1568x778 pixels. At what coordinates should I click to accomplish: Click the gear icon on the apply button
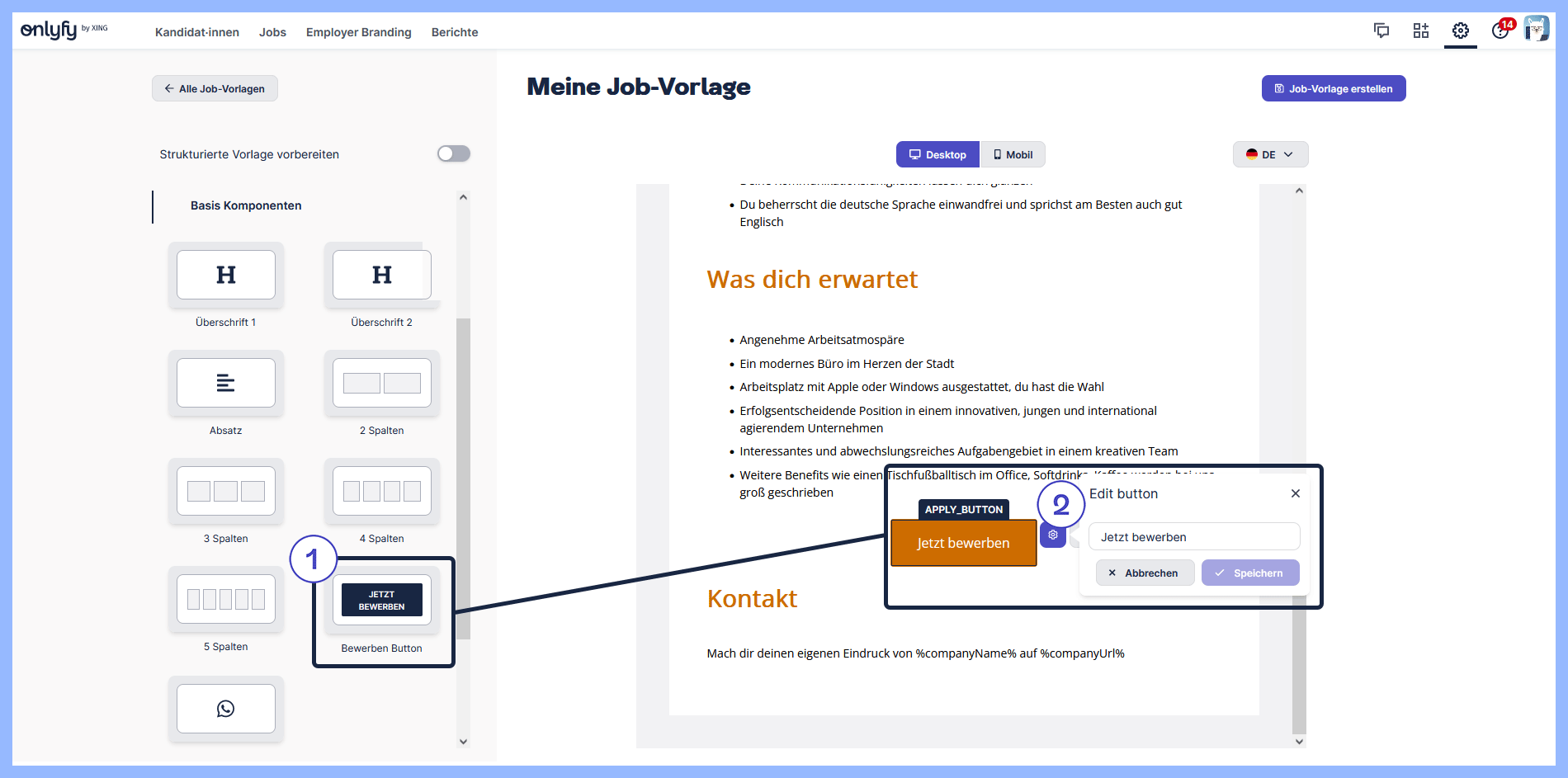[x=1053, y=535]
